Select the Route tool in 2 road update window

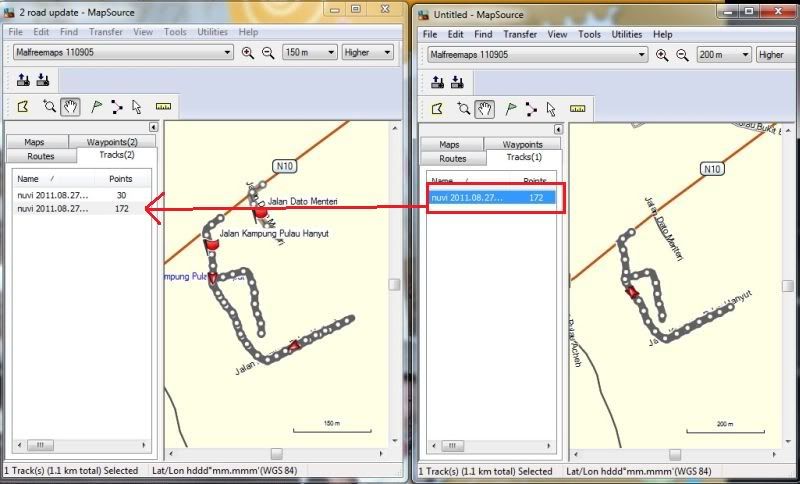tap(117, 107)
